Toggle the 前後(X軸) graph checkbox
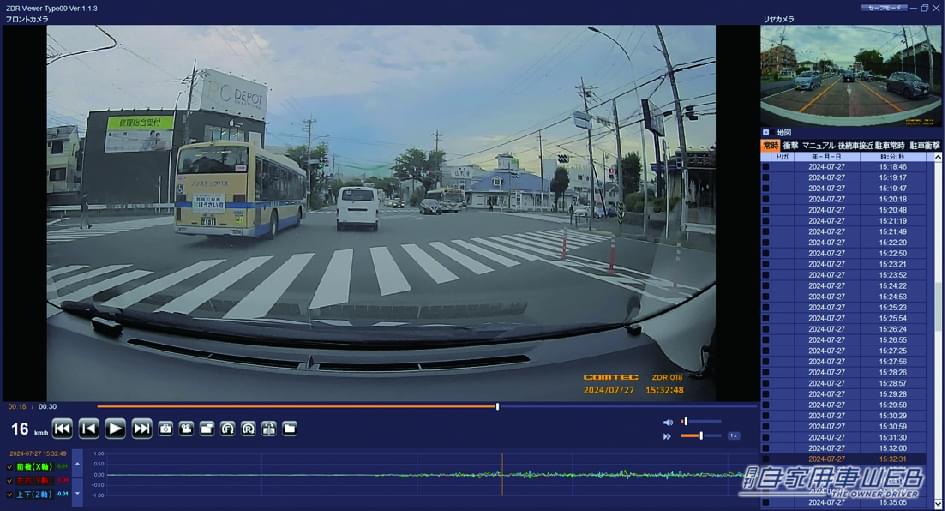Viewport: 945px width, 511px height. click(x=11, y=466)
